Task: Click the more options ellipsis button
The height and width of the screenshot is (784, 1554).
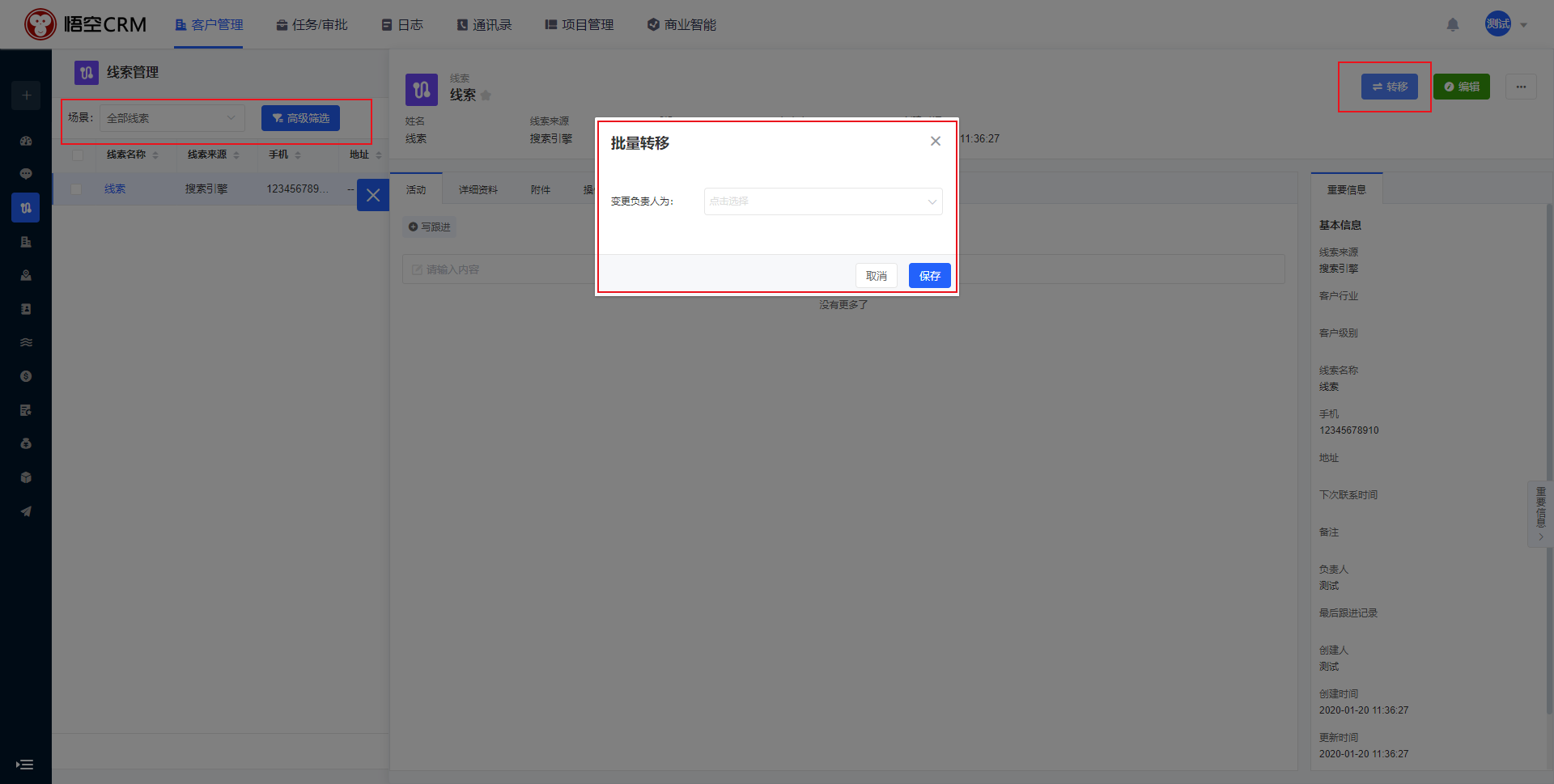Action: [x=1521, y=87]
